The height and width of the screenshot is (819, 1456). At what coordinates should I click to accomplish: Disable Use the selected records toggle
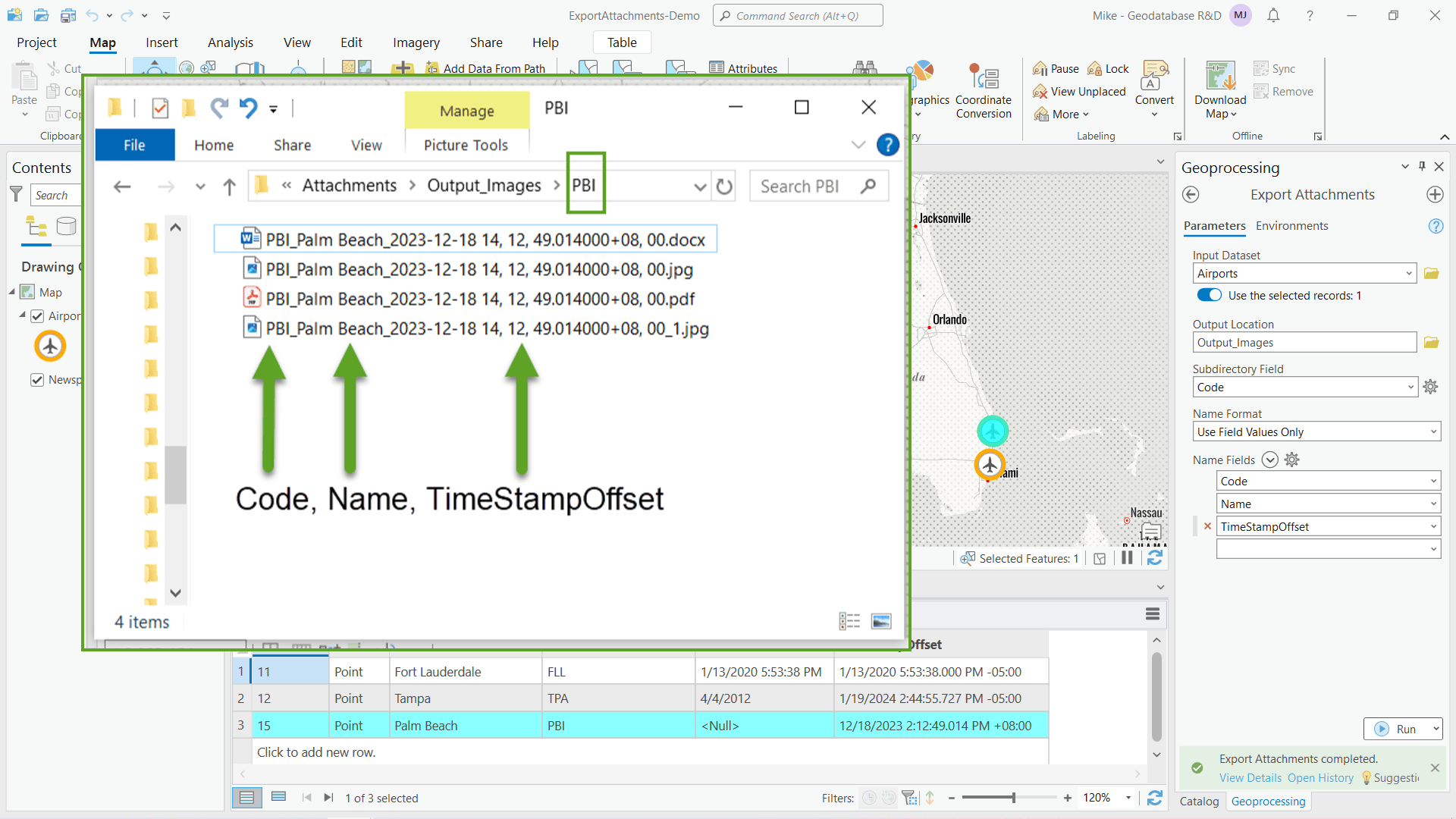click(1209, 295)
